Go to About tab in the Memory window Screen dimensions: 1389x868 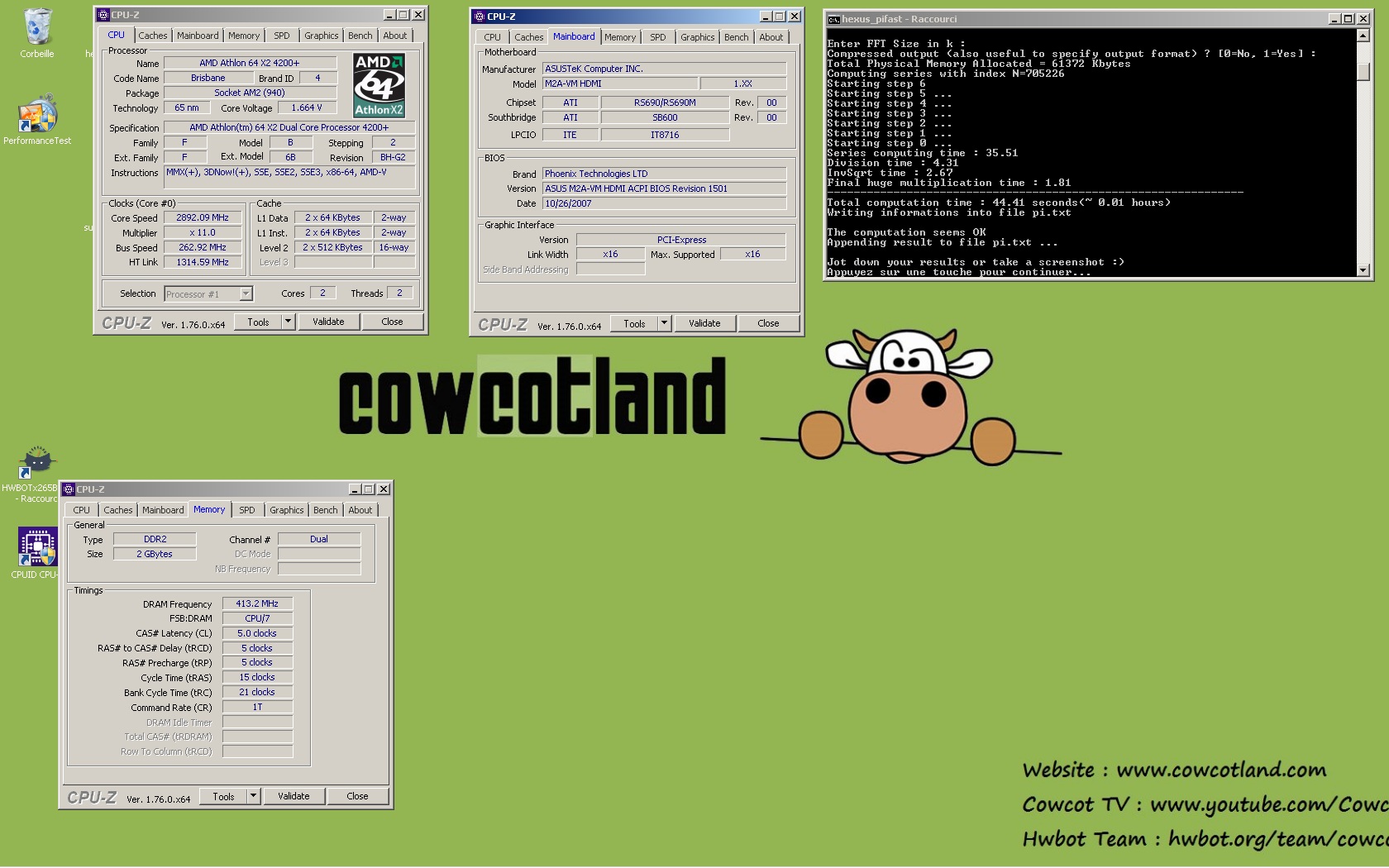point(360,510)
